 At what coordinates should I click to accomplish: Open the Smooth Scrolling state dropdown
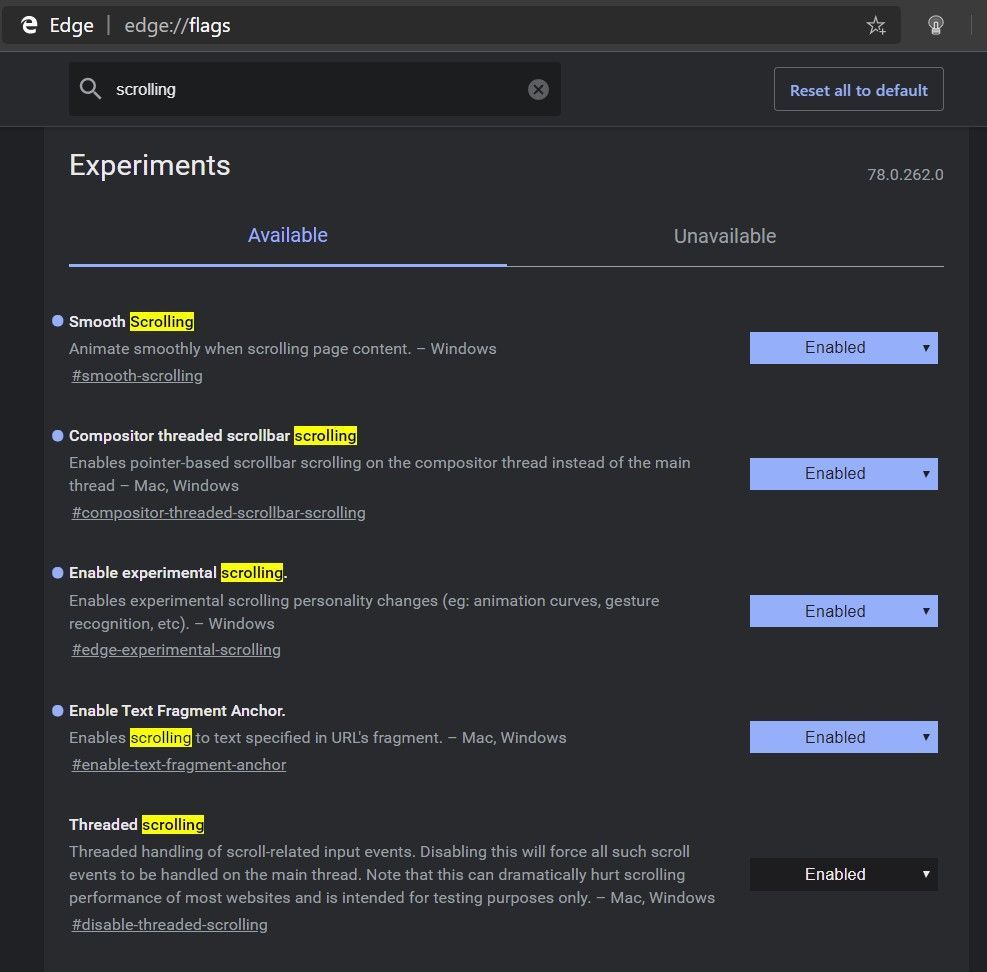click(x=843, y=348)
